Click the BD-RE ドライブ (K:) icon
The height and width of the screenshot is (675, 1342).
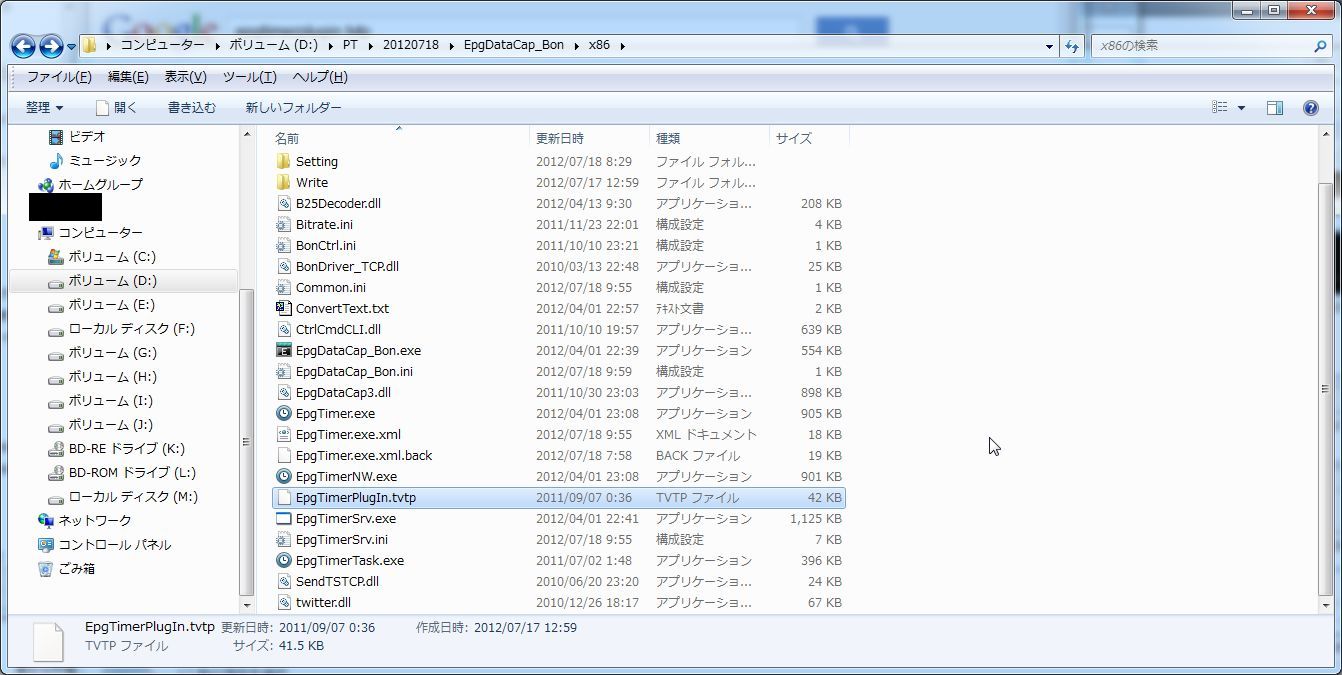[56, 449]
